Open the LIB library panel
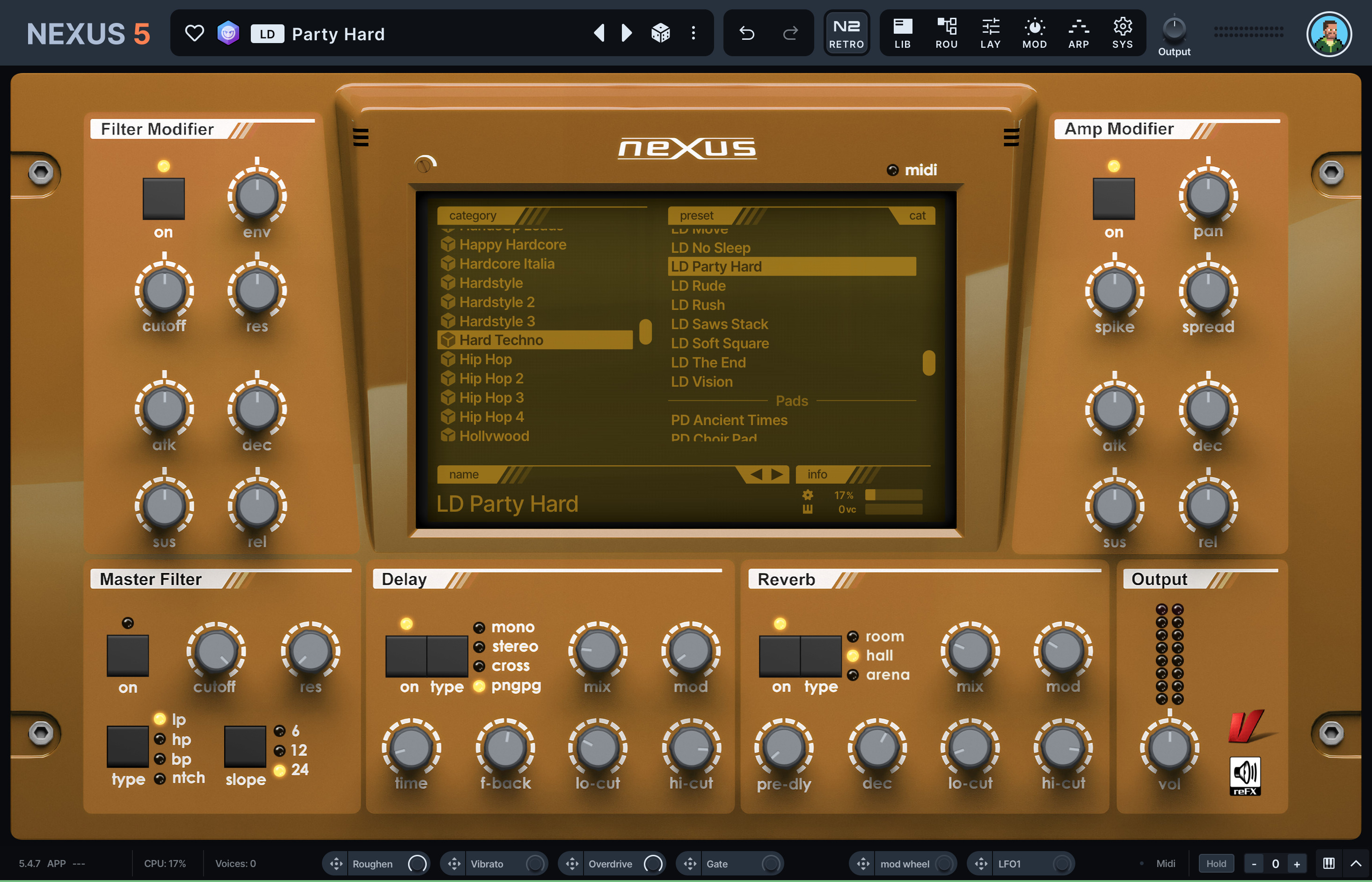Image resolution: width=1372 pixels, height=882 pixels. (902, 33)
